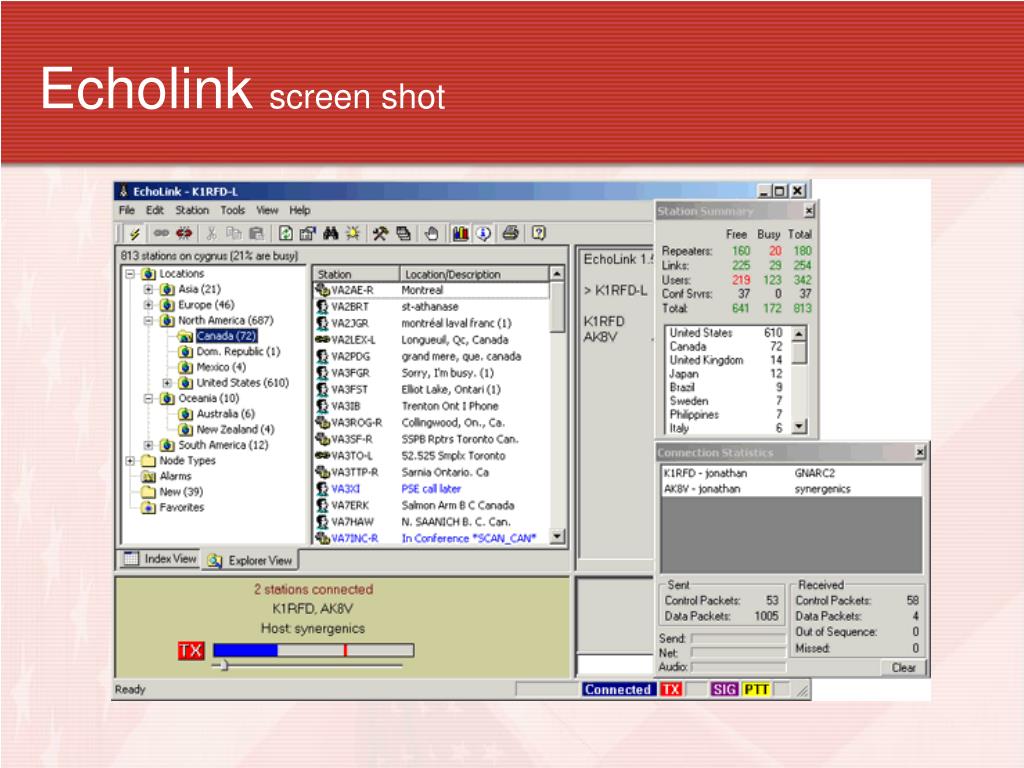Sort by the Location/Description column header
This screenshot has width=1024, height=768.
click(474, 274)
